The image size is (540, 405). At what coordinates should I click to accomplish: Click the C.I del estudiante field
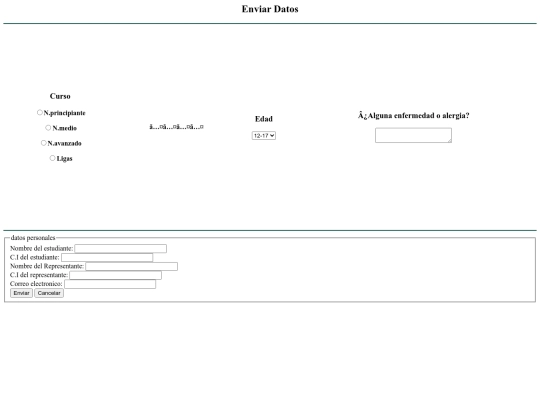tap(107, 257)
